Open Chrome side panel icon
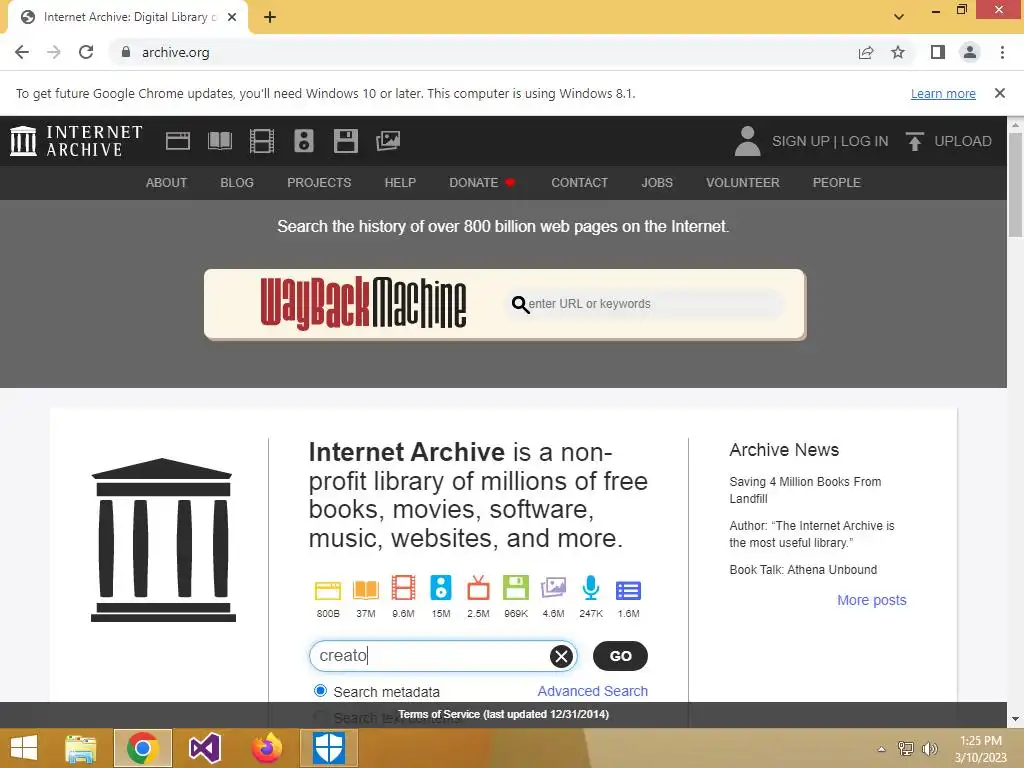This screenshot has height=768, width=1024. click(x=938, y=52)
